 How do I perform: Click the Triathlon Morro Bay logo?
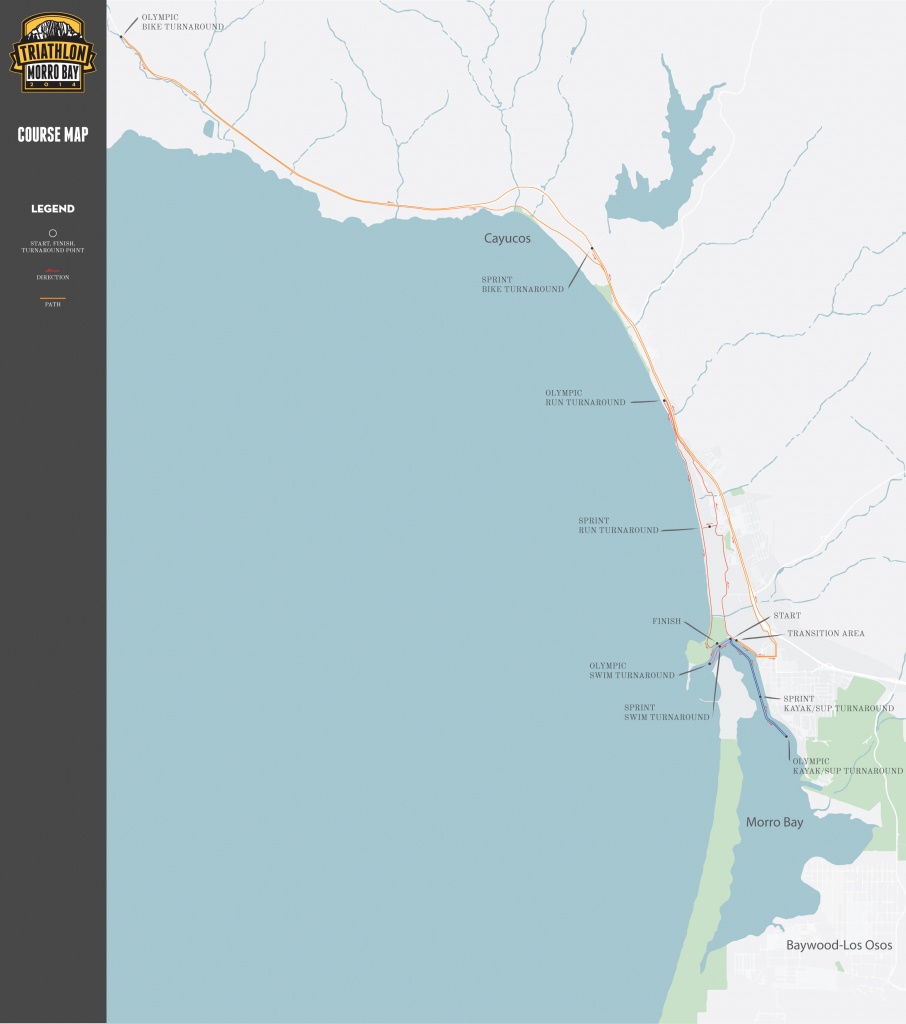point(52,53)
